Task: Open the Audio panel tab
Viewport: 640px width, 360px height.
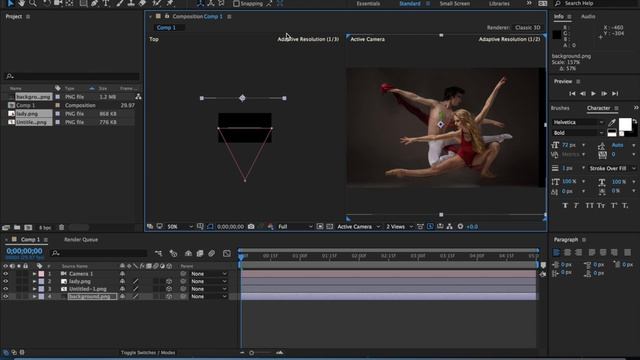Action: click(588, 16)
